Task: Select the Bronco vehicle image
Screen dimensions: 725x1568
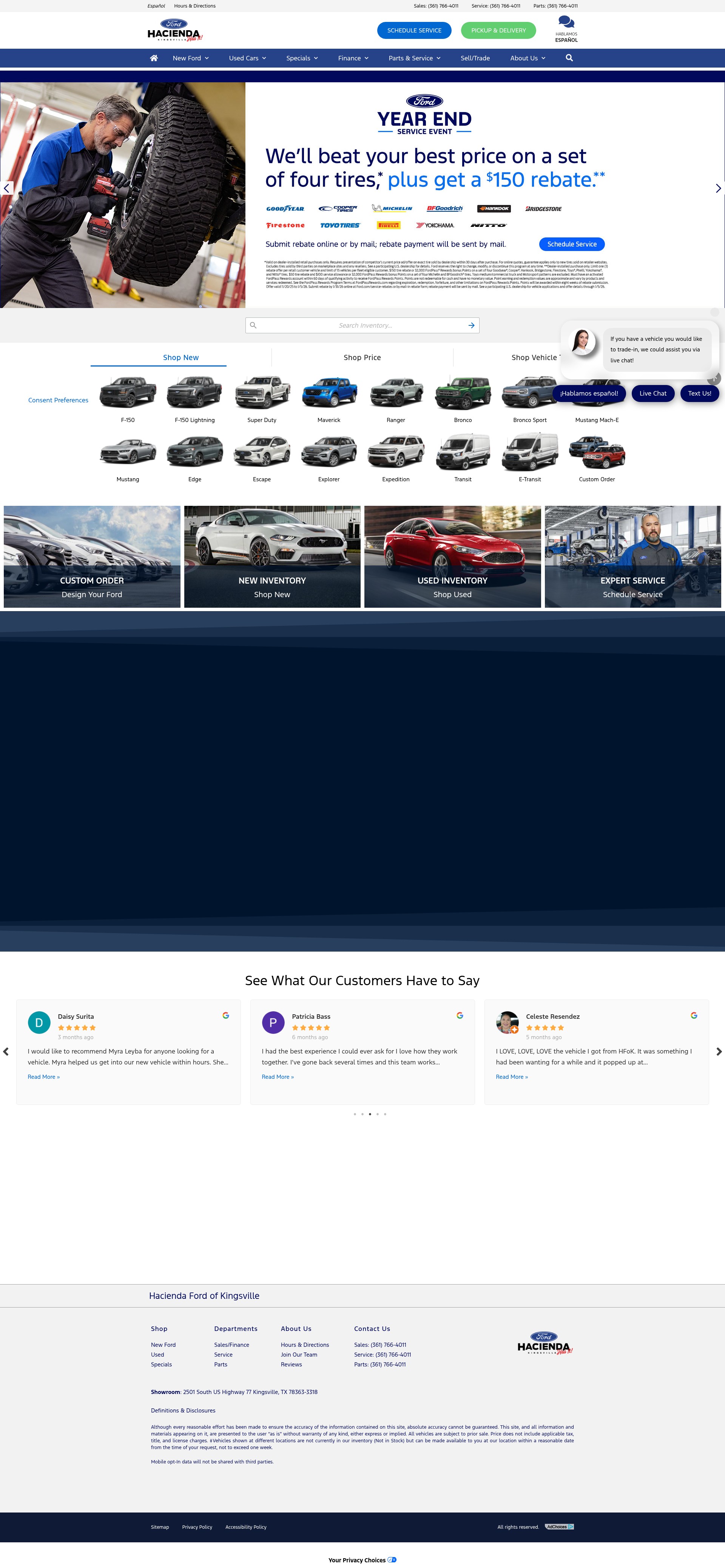Action: click(x=463, y=392)
